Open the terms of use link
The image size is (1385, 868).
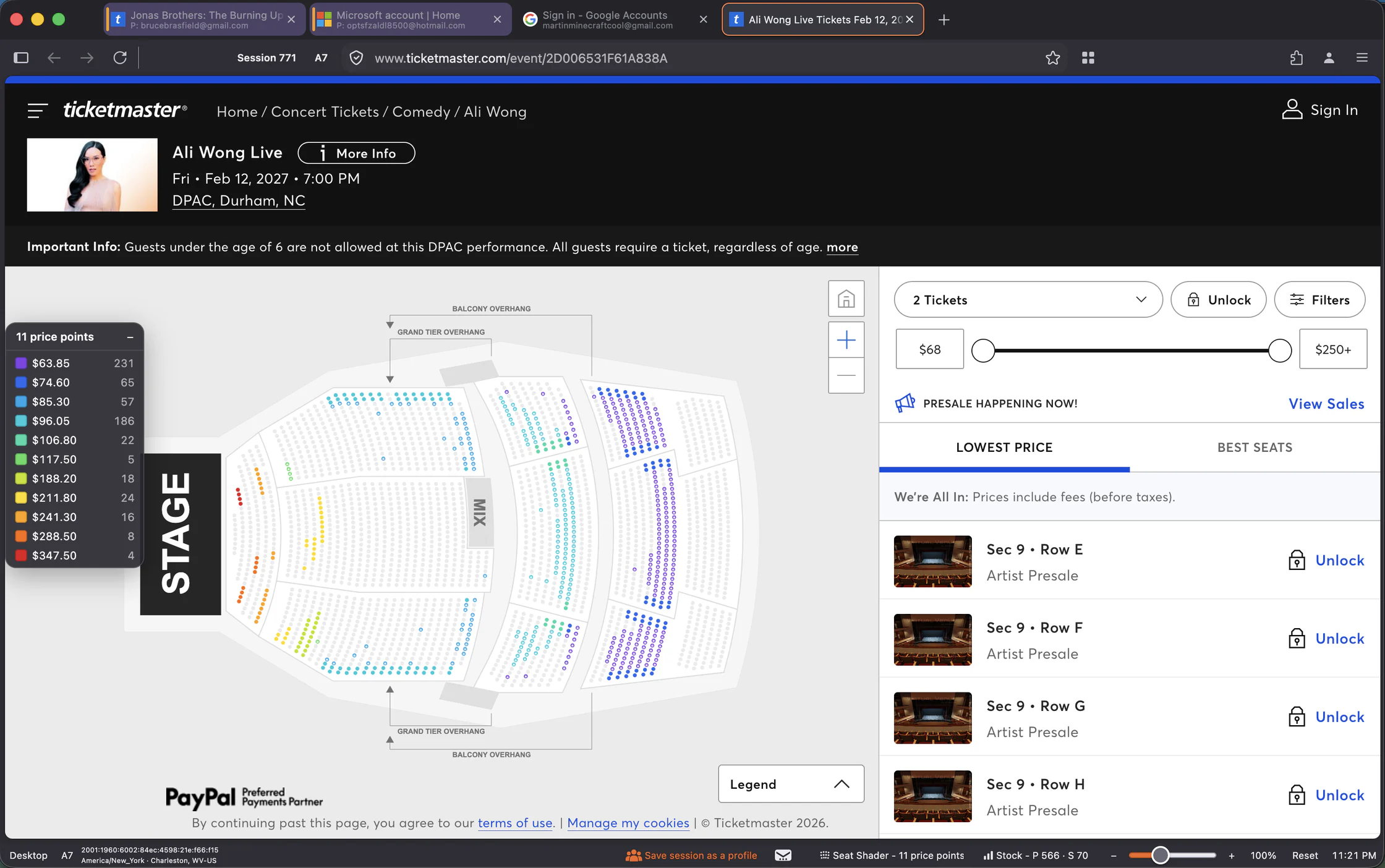[x=515, y=823]
